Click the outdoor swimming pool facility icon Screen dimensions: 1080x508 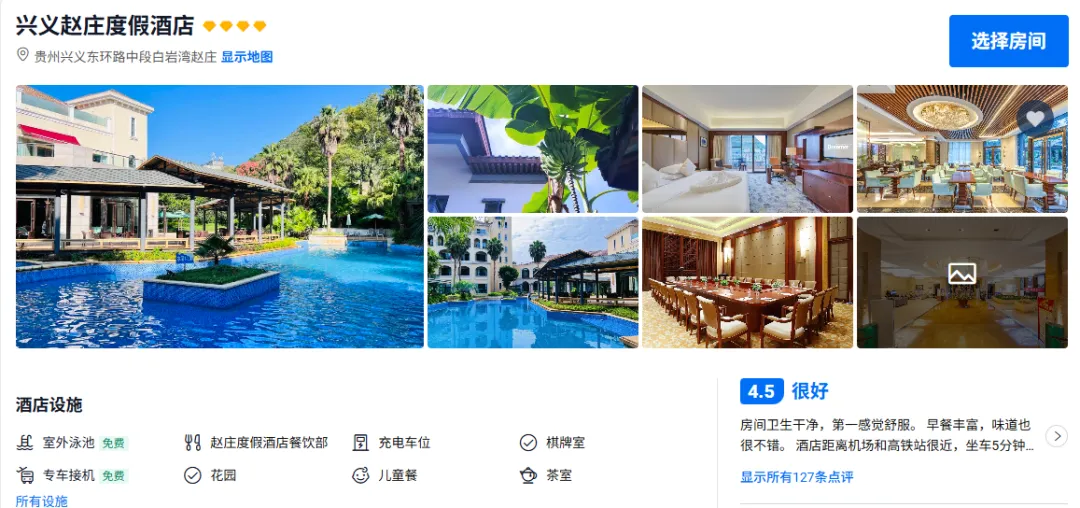tap(25, 443)
